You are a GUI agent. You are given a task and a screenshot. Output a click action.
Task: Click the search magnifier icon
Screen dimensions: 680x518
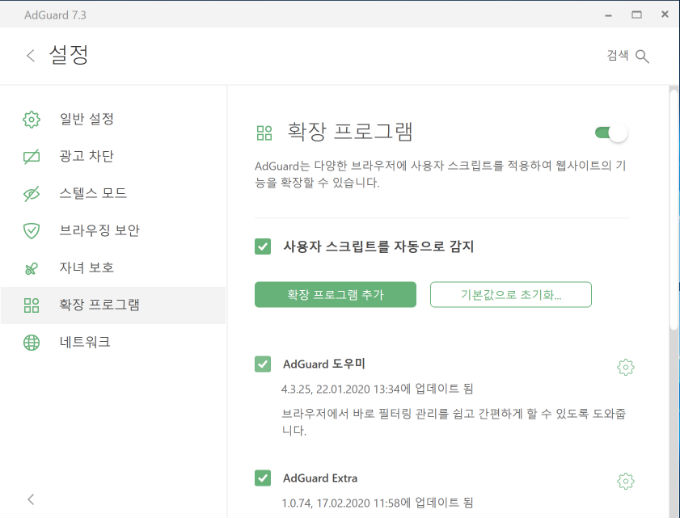(x=642, y=56)
